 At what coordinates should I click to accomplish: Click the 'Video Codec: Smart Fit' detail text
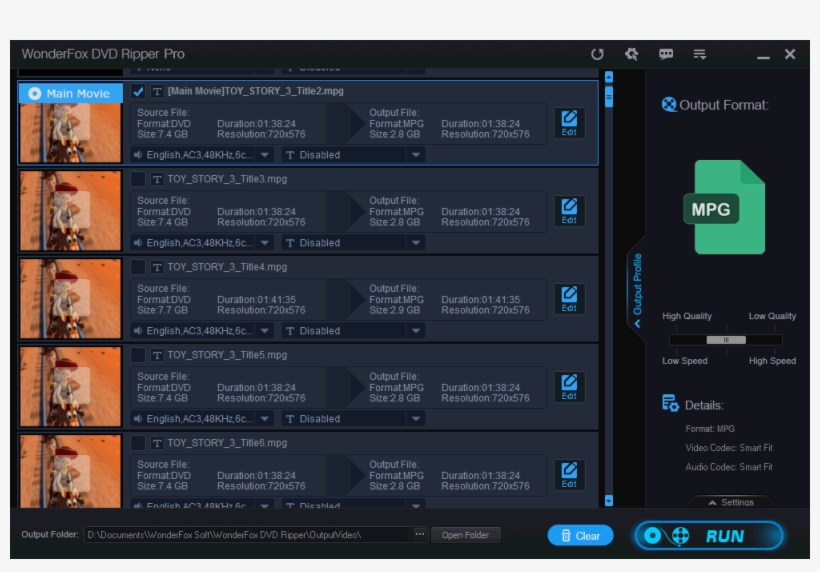click(x=728, y=448)
